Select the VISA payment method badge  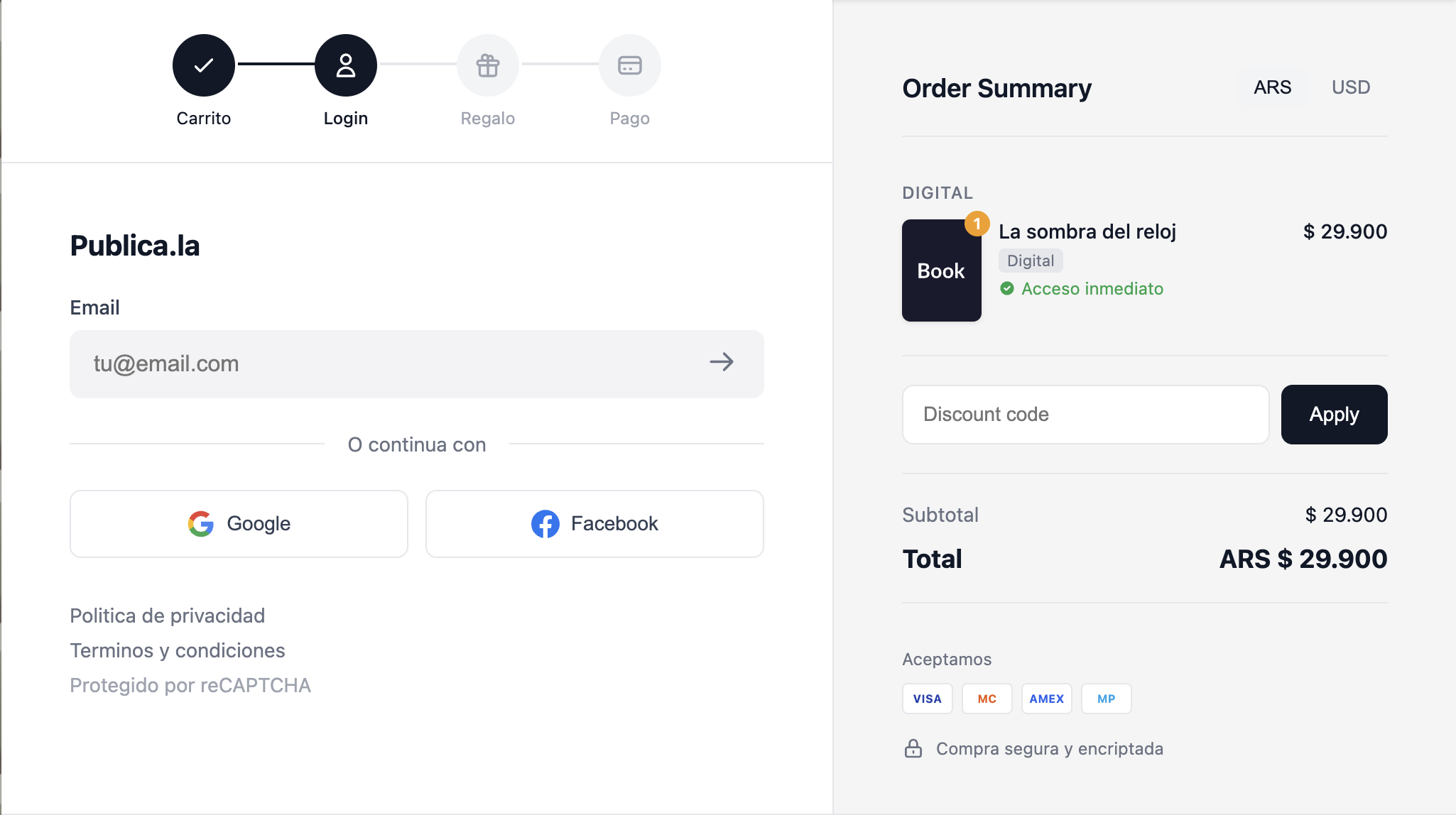point(927,698)
